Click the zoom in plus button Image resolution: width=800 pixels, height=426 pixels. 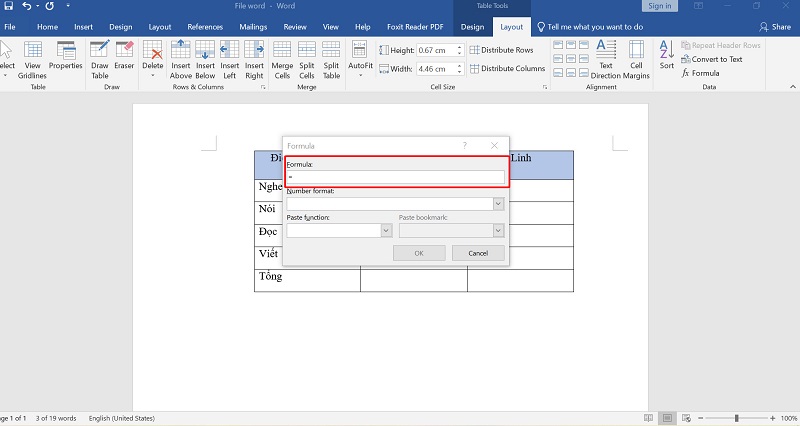tap(772, 418)
